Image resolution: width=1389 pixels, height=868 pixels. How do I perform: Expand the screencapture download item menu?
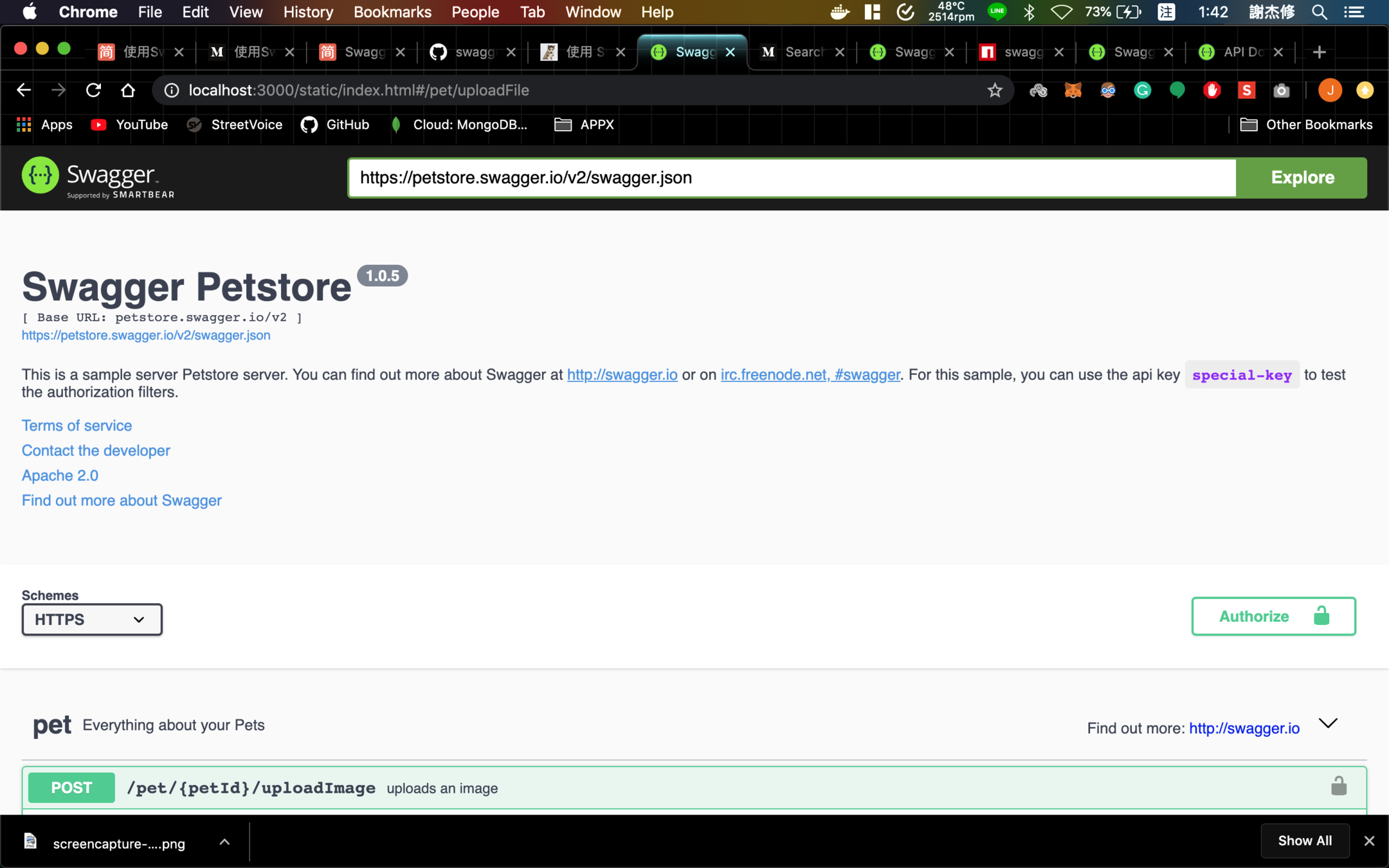(x=224, y=842)
